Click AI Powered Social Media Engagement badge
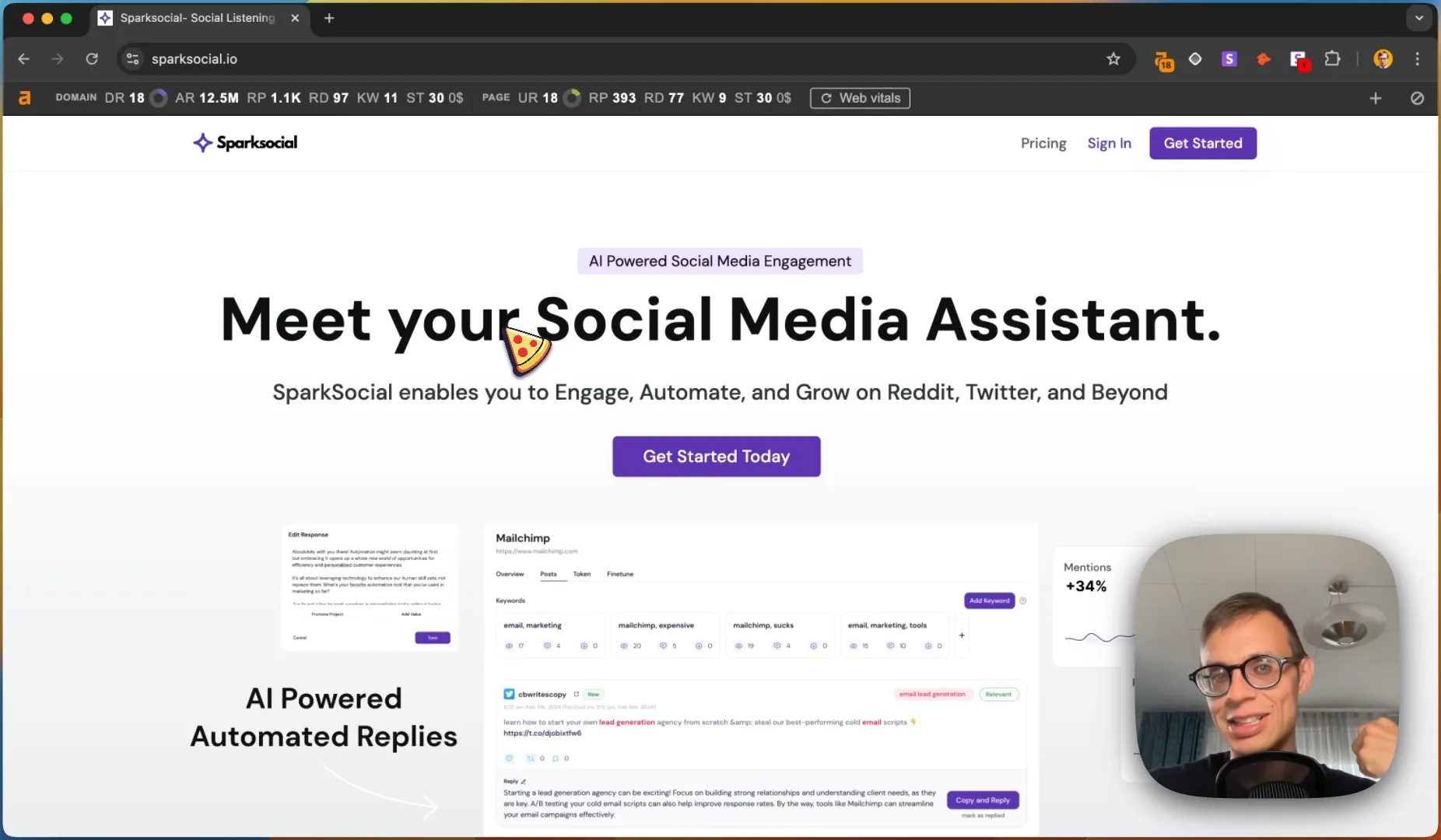Screen dimensions: 1441x840 click(720, 261)
